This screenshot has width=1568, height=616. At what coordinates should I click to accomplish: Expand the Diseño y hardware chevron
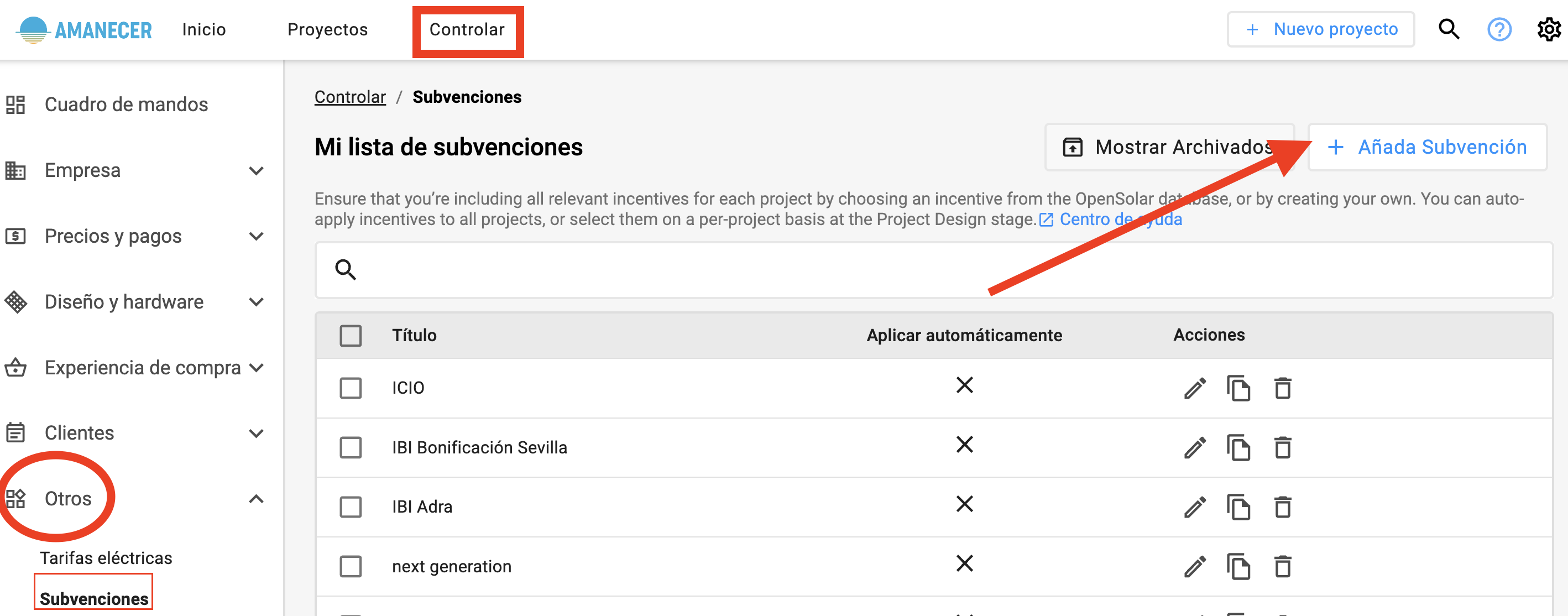(x=256, y=302)
